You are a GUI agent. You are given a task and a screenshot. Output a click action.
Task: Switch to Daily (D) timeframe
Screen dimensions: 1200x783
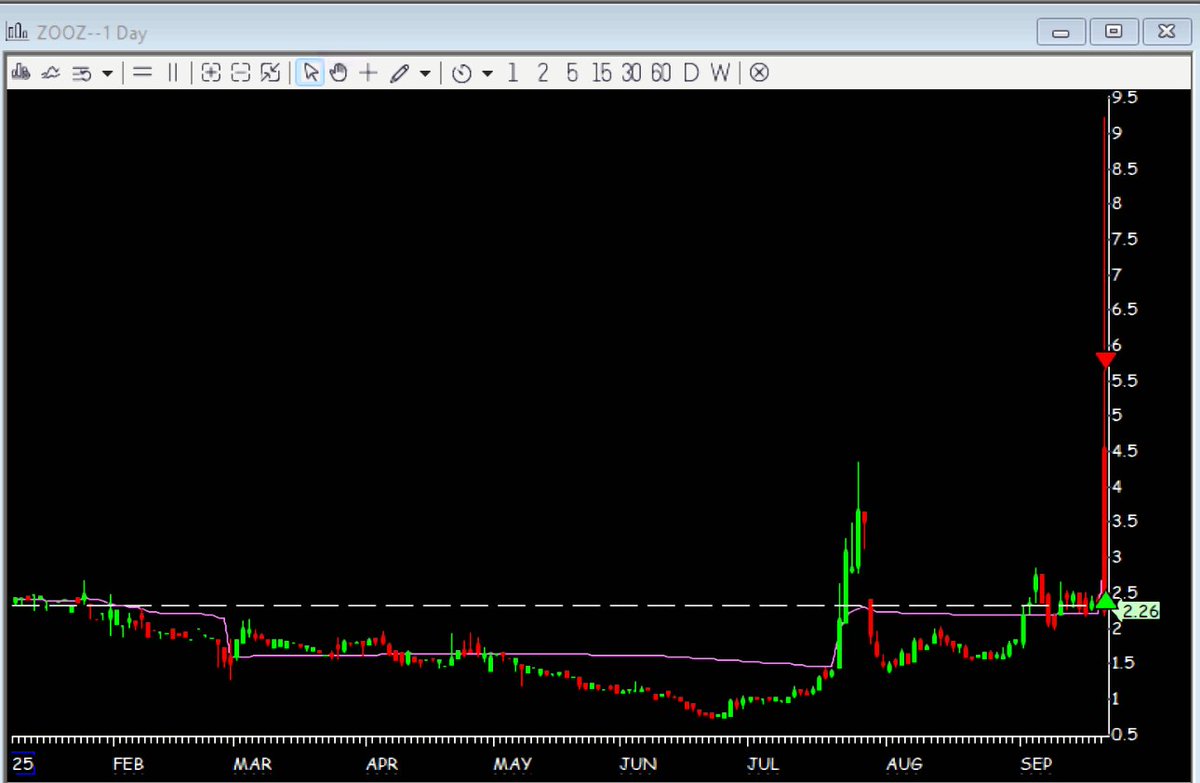tap(691, 73)
